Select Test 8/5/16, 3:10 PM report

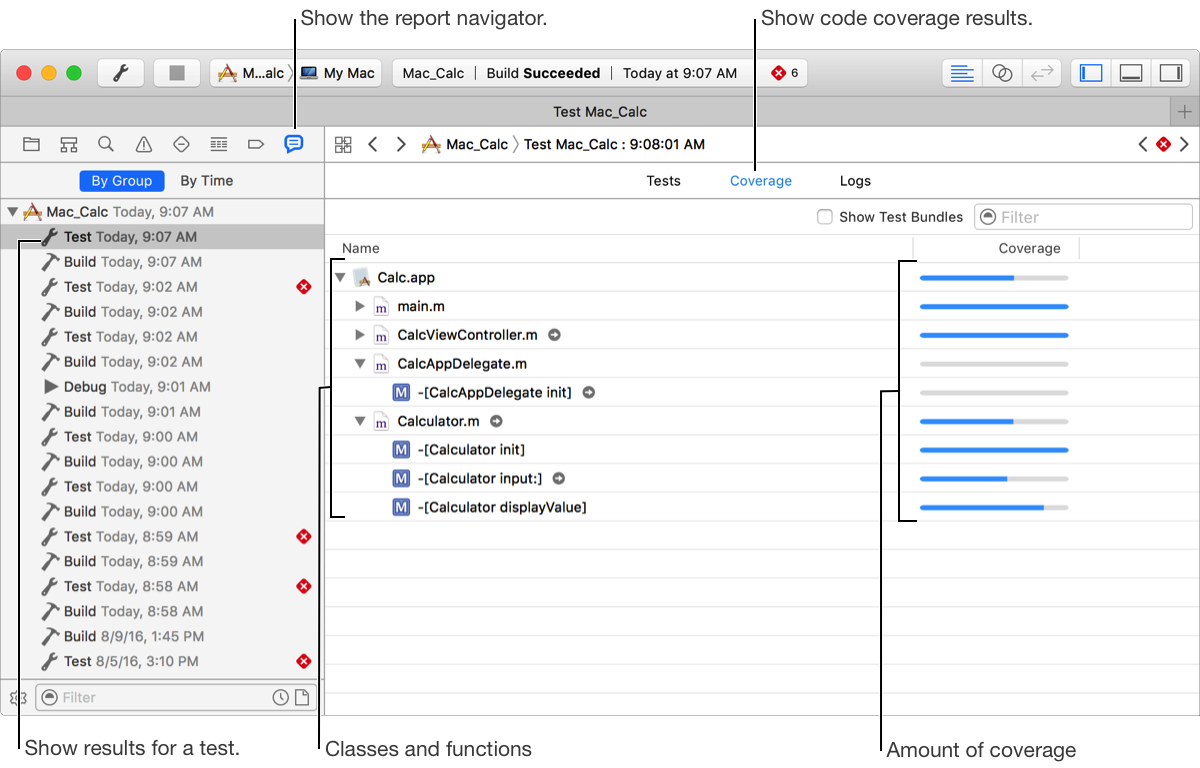(x=162, y=661)
